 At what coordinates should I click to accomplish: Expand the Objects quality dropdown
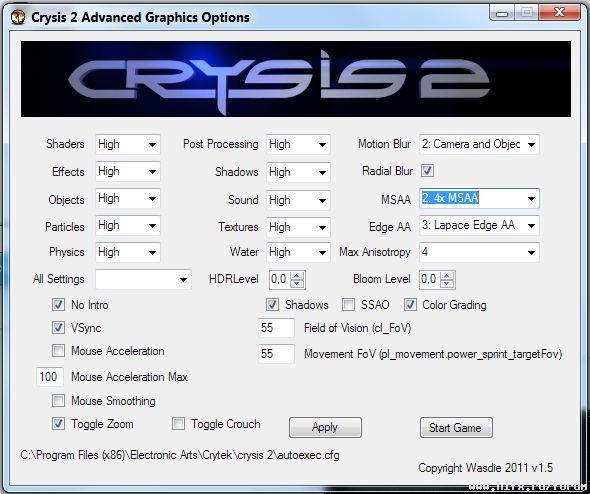point(128,199)
